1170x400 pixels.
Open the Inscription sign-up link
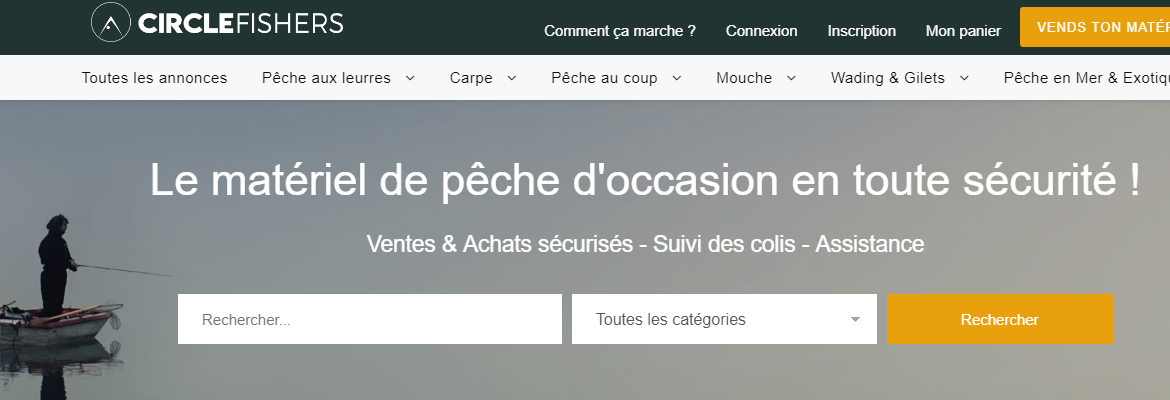click(862, 31)
